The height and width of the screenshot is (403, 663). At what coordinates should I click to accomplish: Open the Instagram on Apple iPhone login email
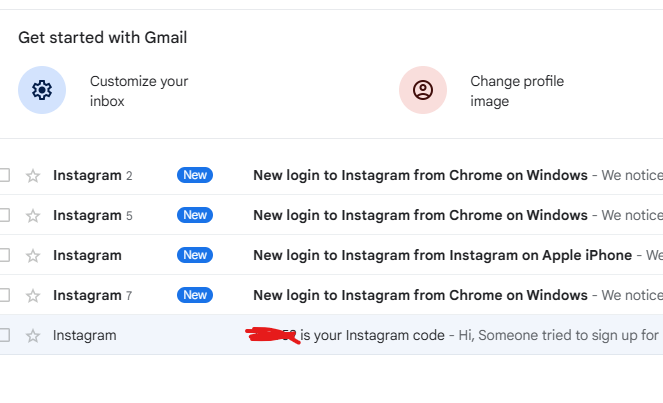[x=442, y=255]
